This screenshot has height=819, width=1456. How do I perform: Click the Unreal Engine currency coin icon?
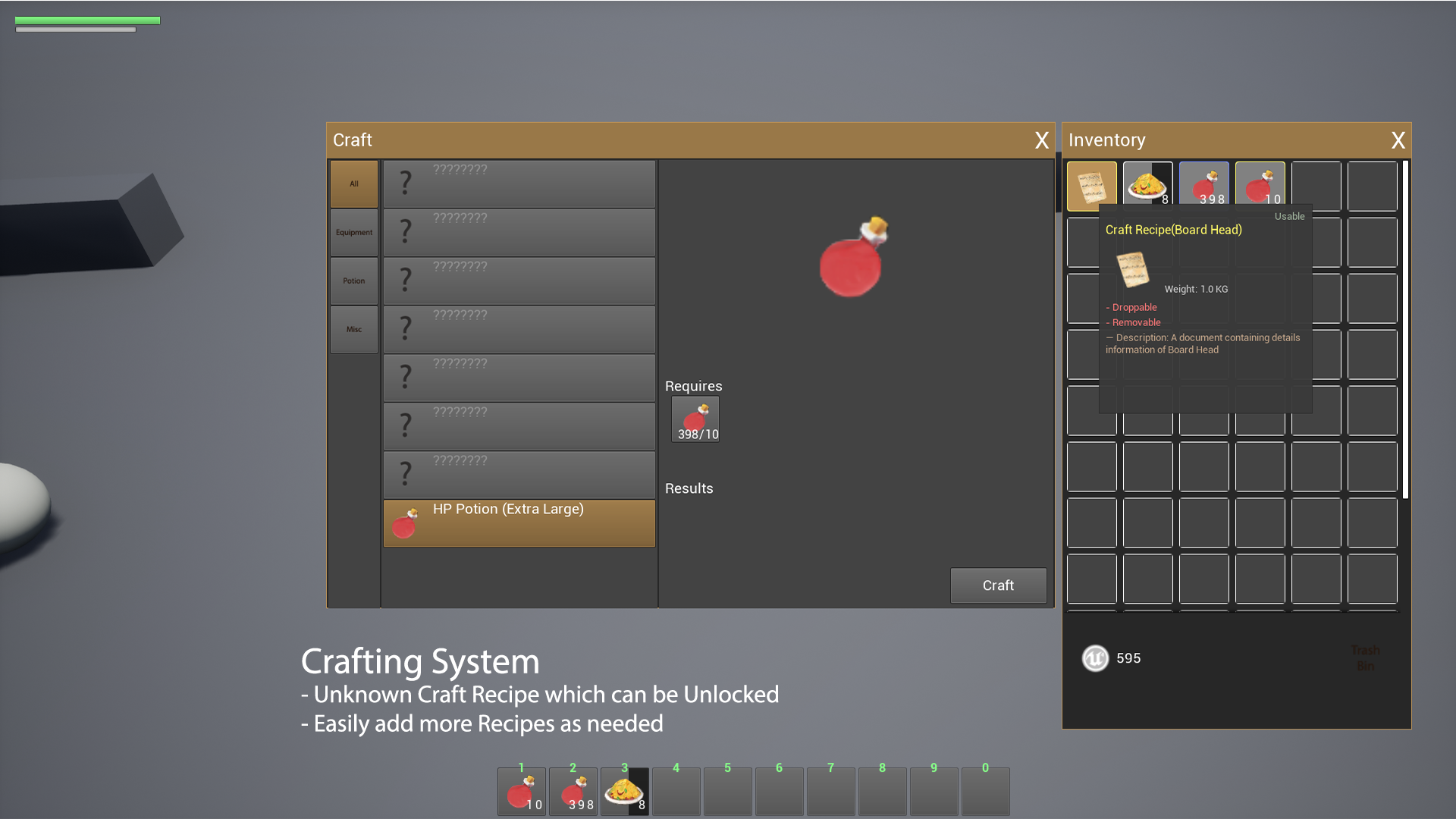point(1094,657)
